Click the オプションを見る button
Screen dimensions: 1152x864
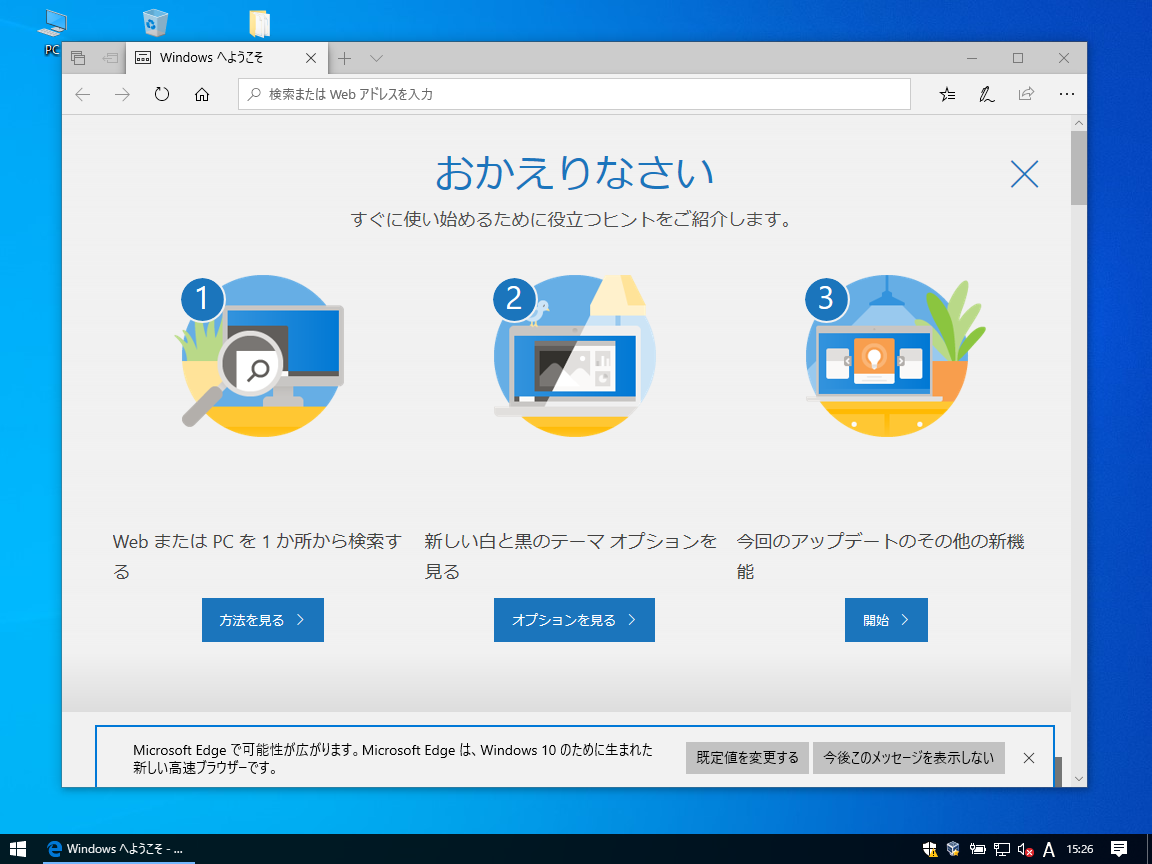click(x=574, y=620)
